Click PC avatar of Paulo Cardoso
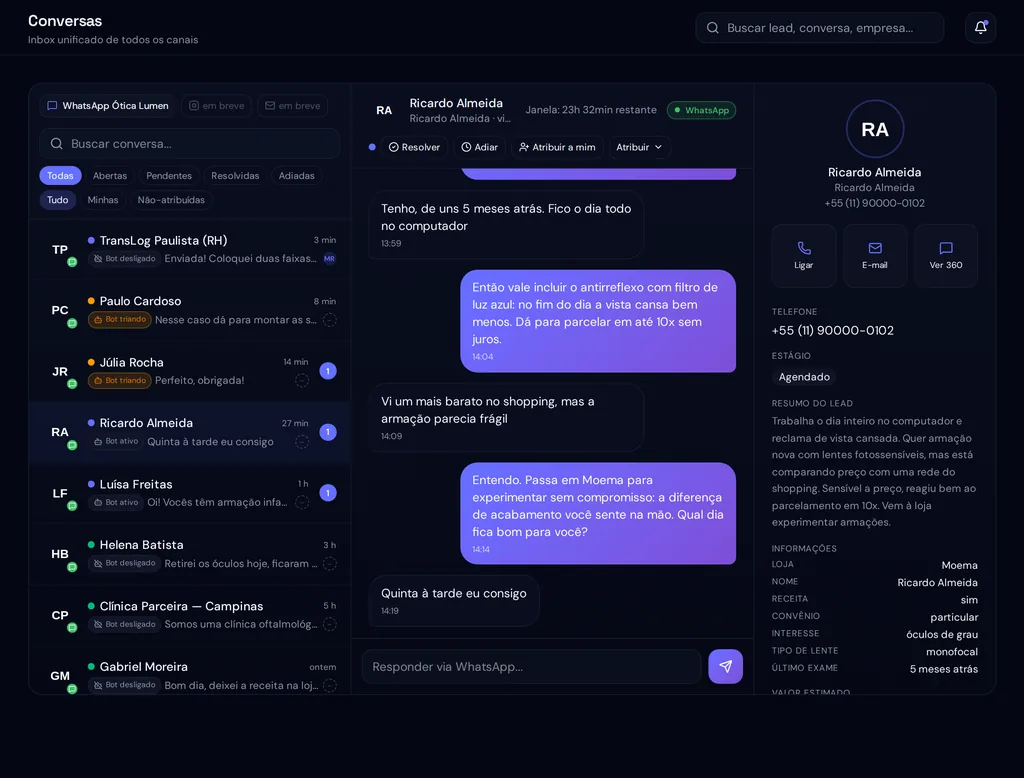 (x=60, y=310)
